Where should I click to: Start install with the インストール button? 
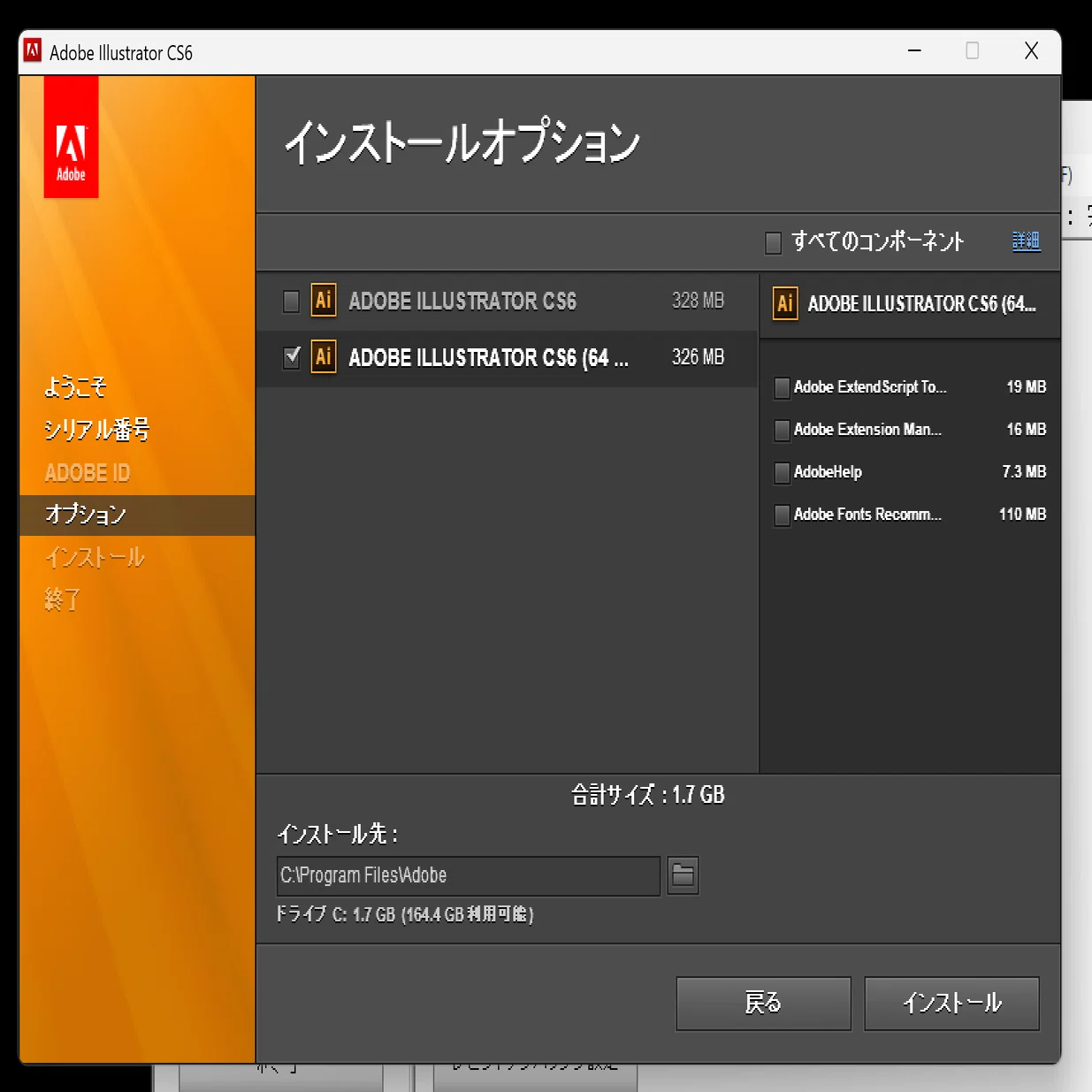tap(951, 1004)
